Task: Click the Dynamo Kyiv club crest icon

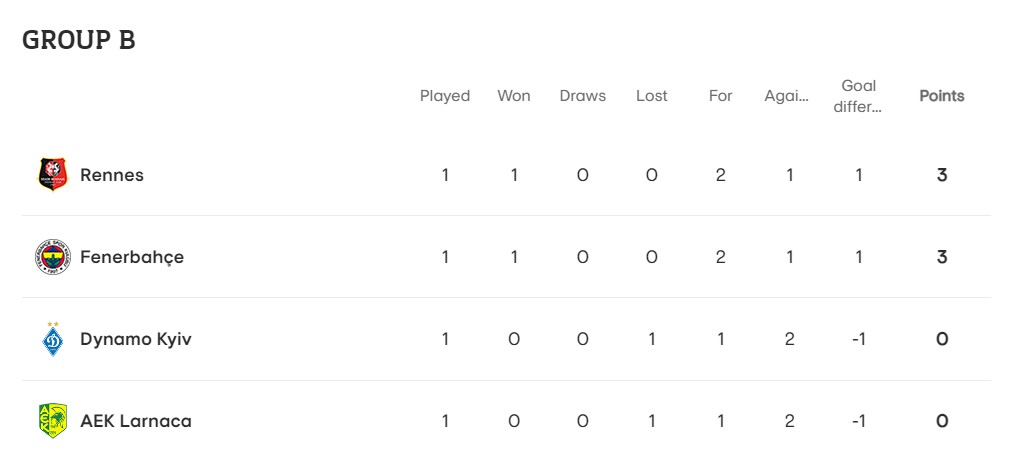Action: (x=52, y=339)
